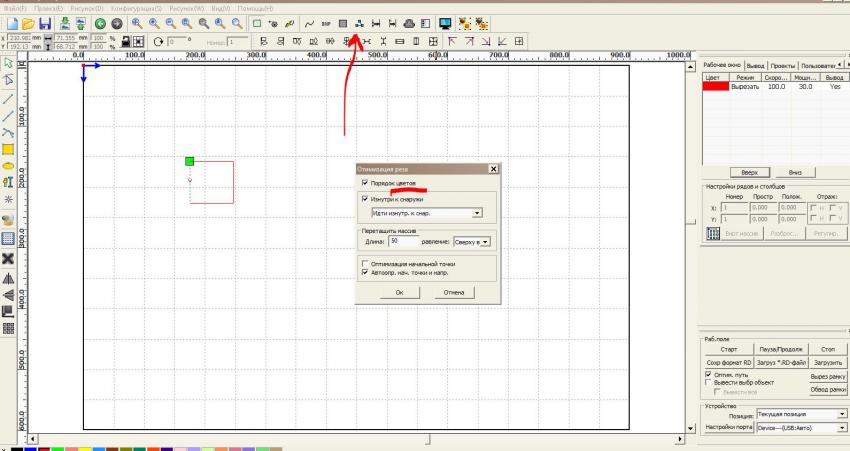Select red color swatch in layer list
The image size is (850, 451).
713,87
